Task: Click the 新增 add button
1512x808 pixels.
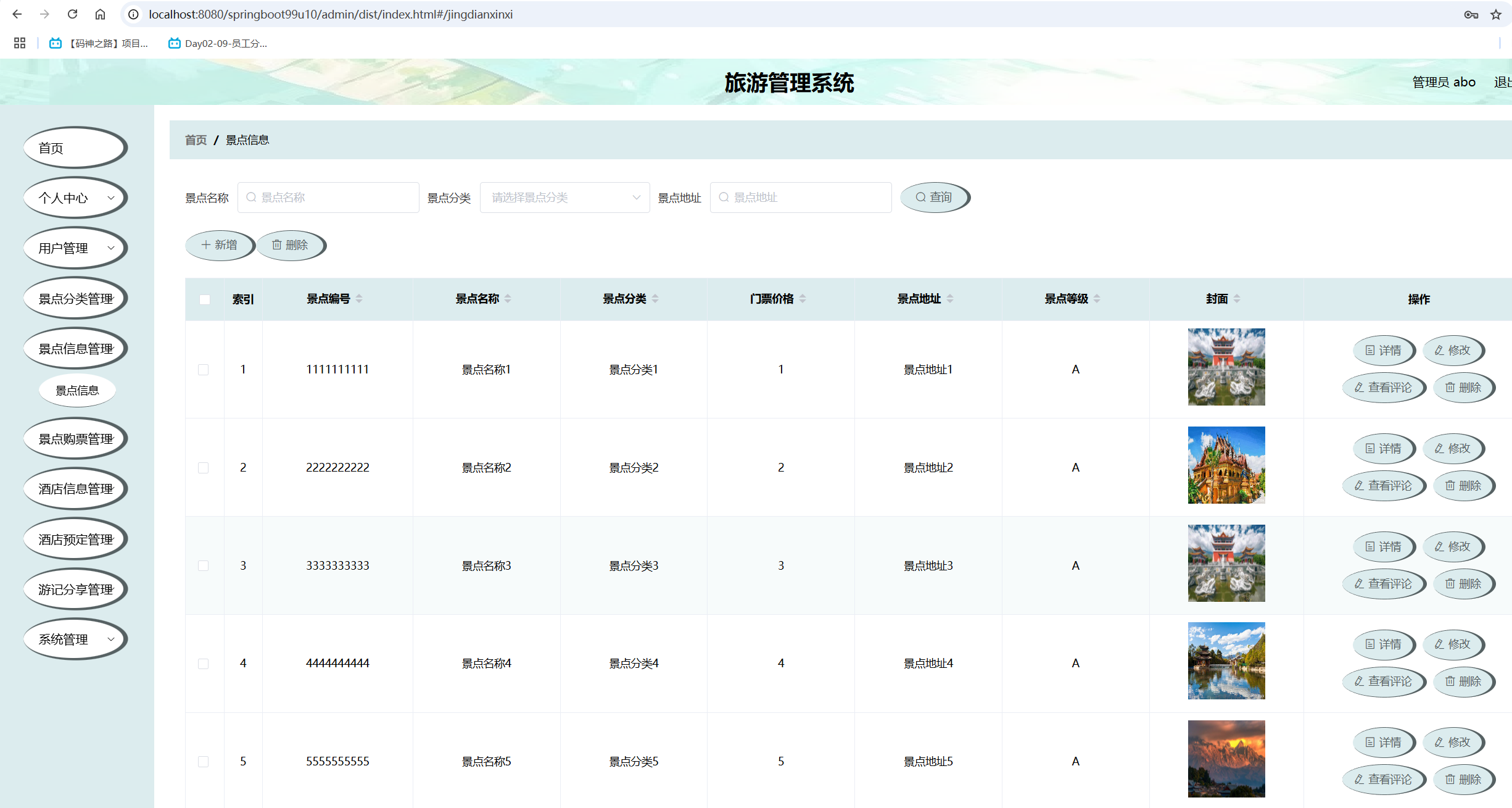Action: [220, 246]
